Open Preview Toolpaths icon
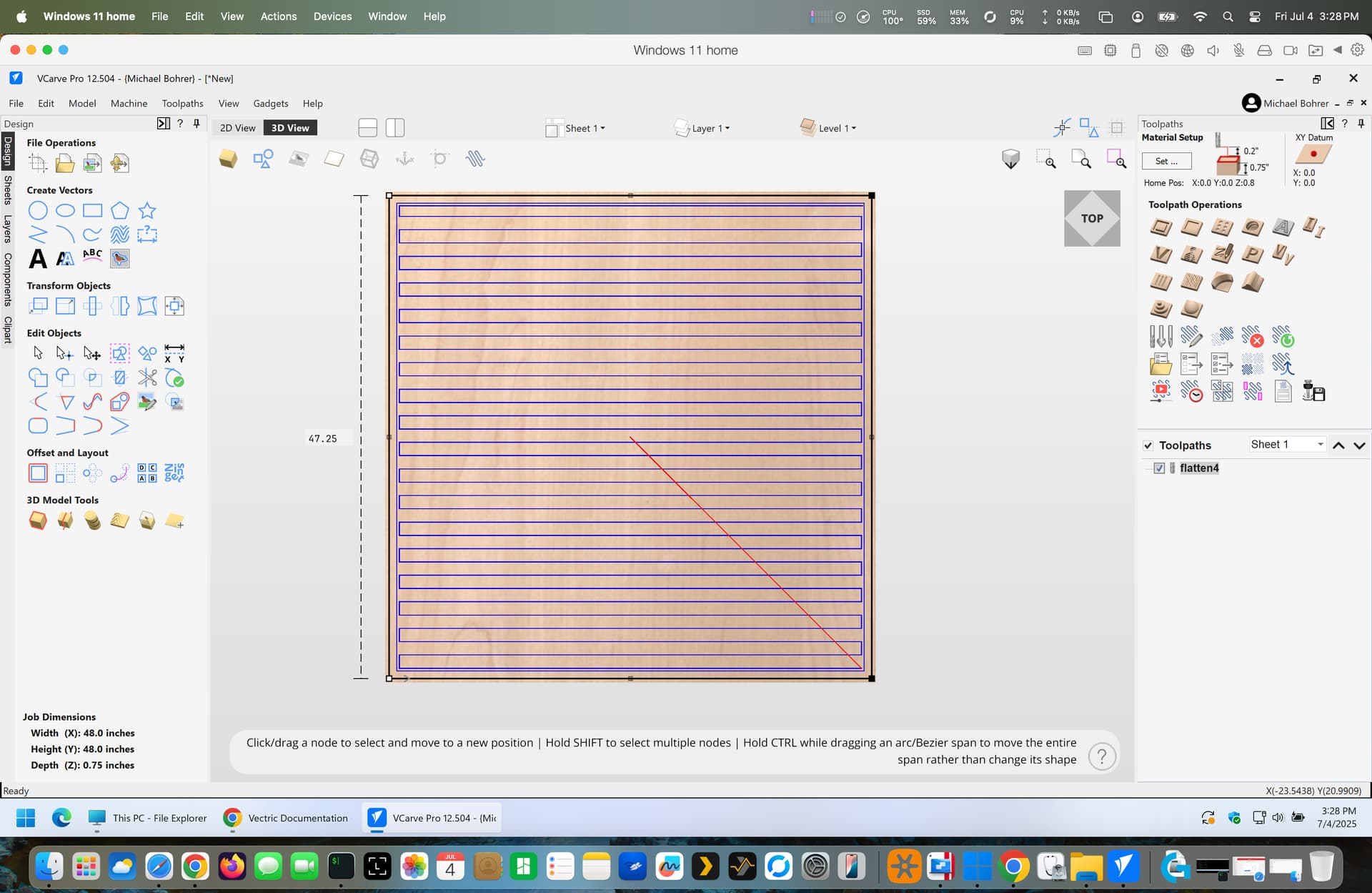This screenshot has width=1372, height=893. point(1161,391)
